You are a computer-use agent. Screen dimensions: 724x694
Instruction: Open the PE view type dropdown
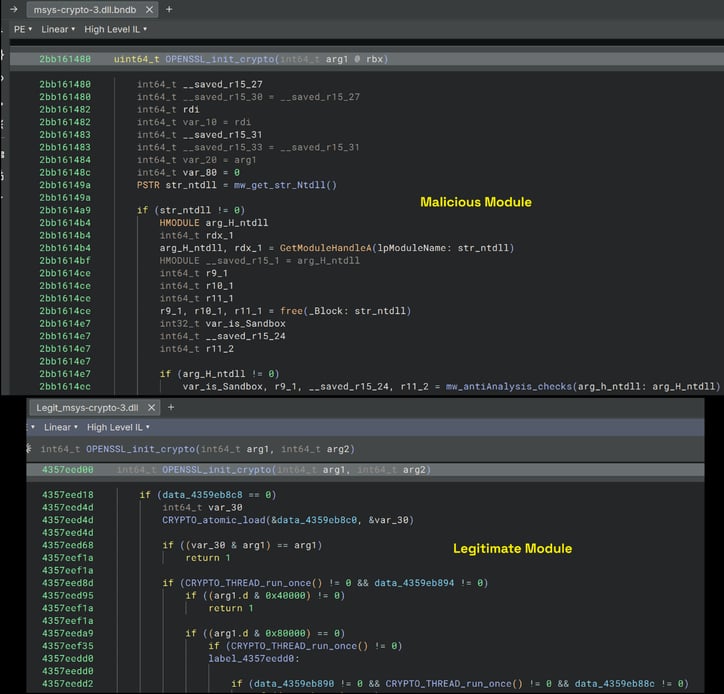coord(23,29)
